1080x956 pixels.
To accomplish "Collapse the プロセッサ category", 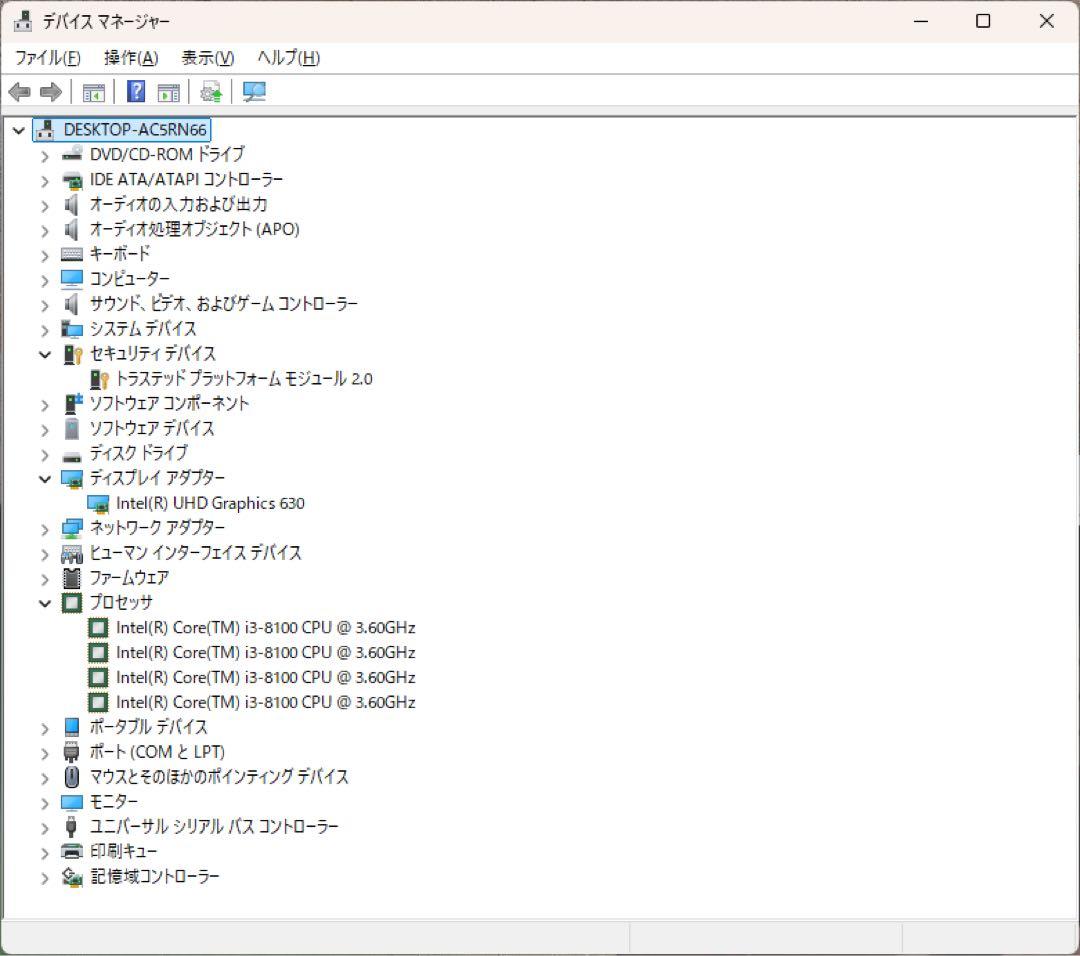I will point(44,603).
